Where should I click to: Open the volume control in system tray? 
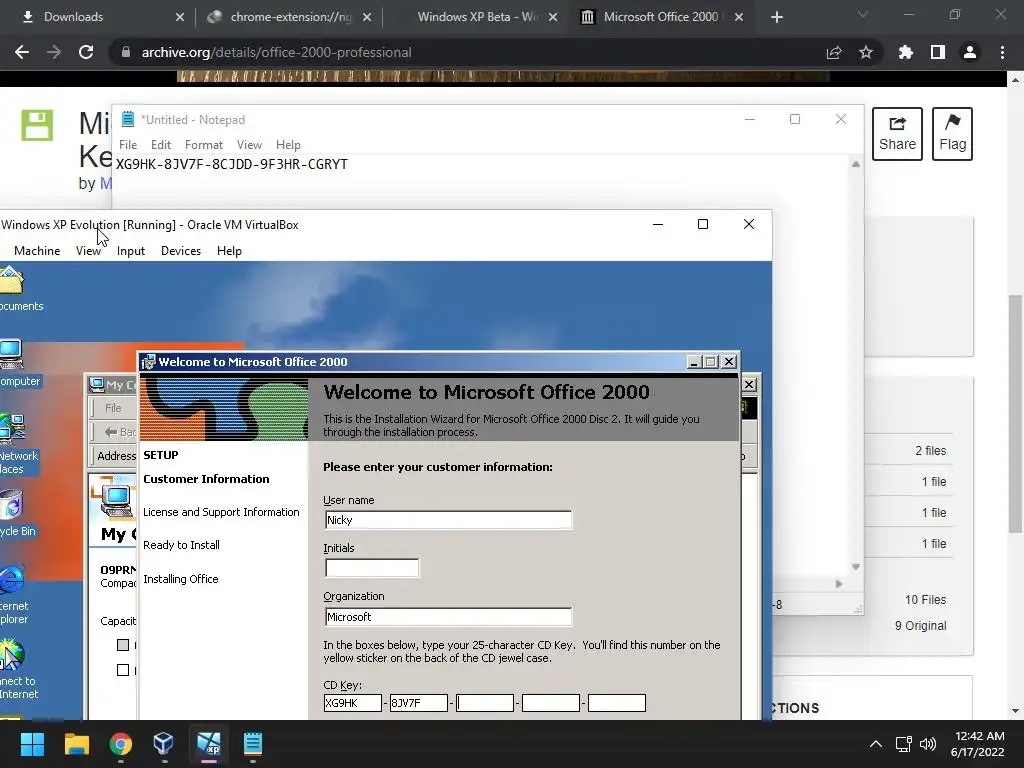click(927, 744)
